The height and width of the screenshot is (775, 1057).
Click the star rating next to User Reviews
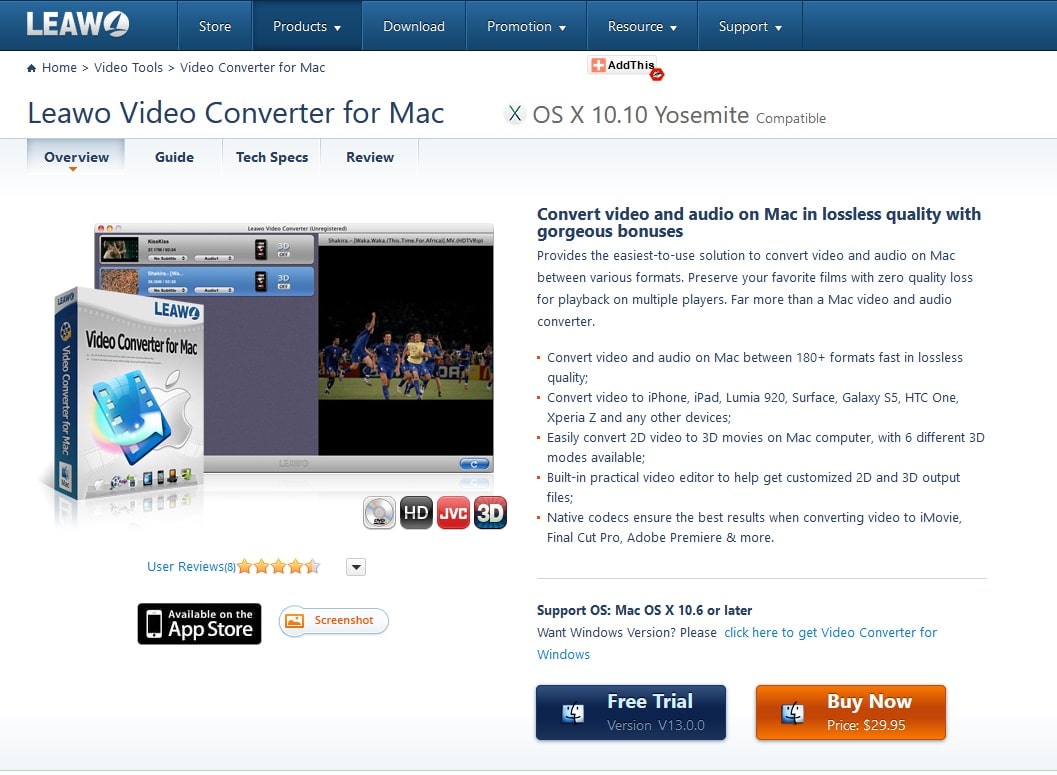[278, 567]
